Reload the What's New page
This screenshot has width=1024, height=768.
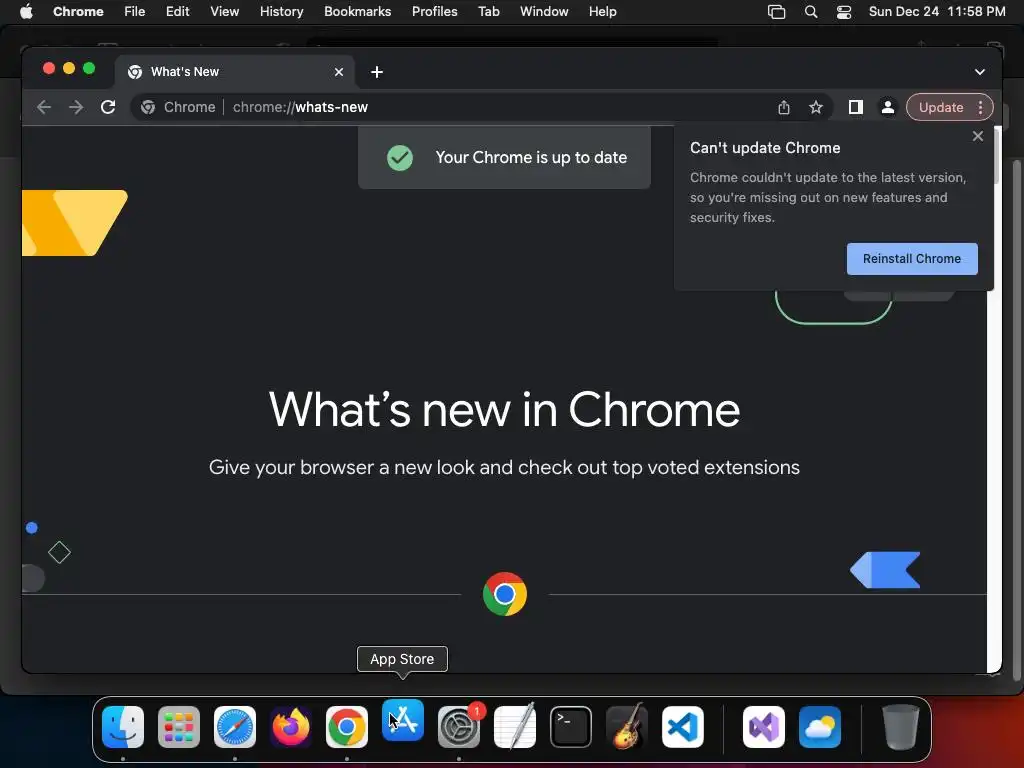coord(108,107)
